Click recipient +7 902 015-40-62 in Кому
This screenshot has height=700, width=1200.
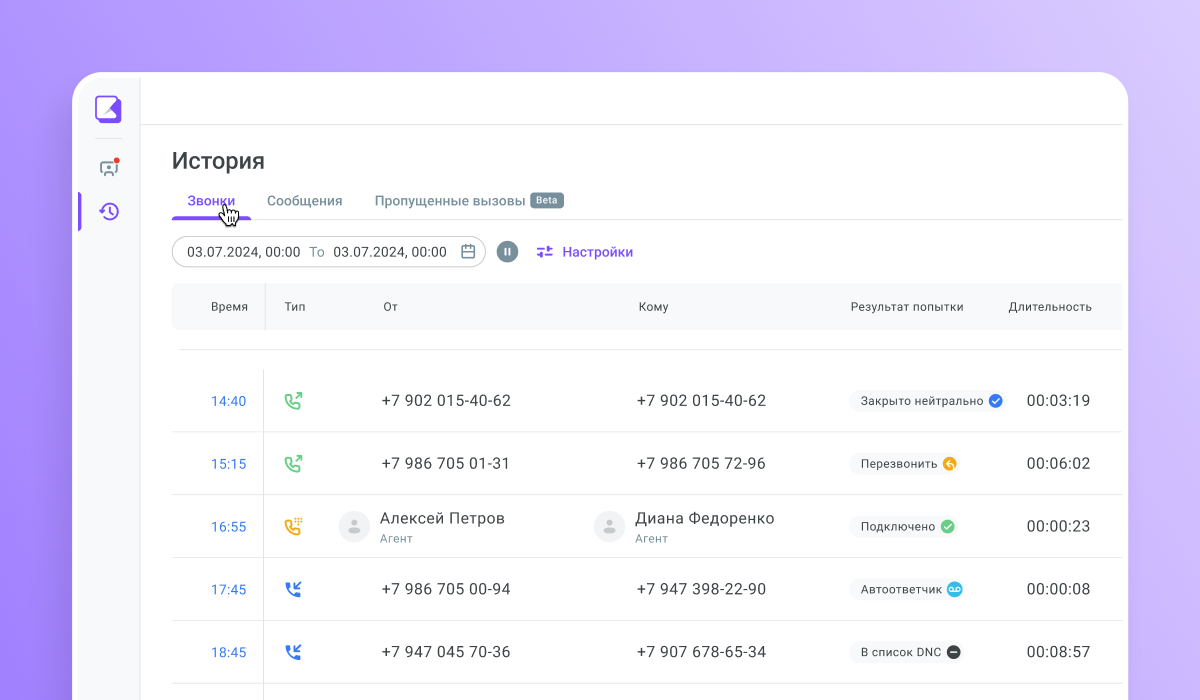pyautogui.click(x=701, y=401)
